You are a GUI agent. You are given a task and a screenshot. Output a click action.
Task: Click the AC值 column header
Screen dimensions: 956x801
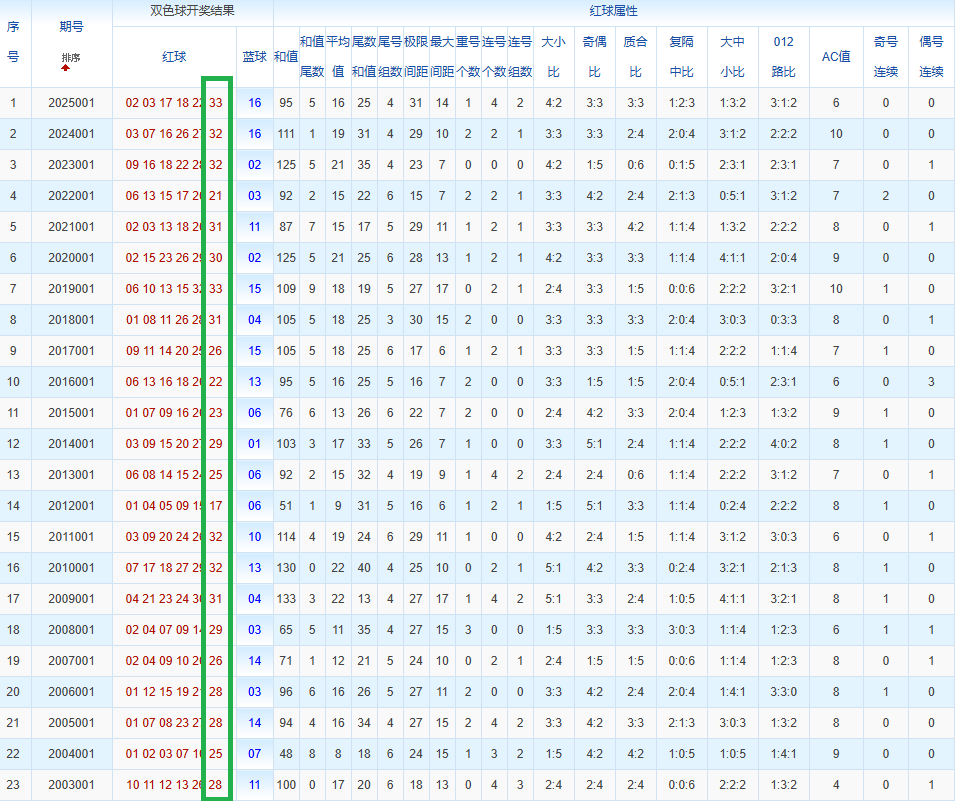836,57
